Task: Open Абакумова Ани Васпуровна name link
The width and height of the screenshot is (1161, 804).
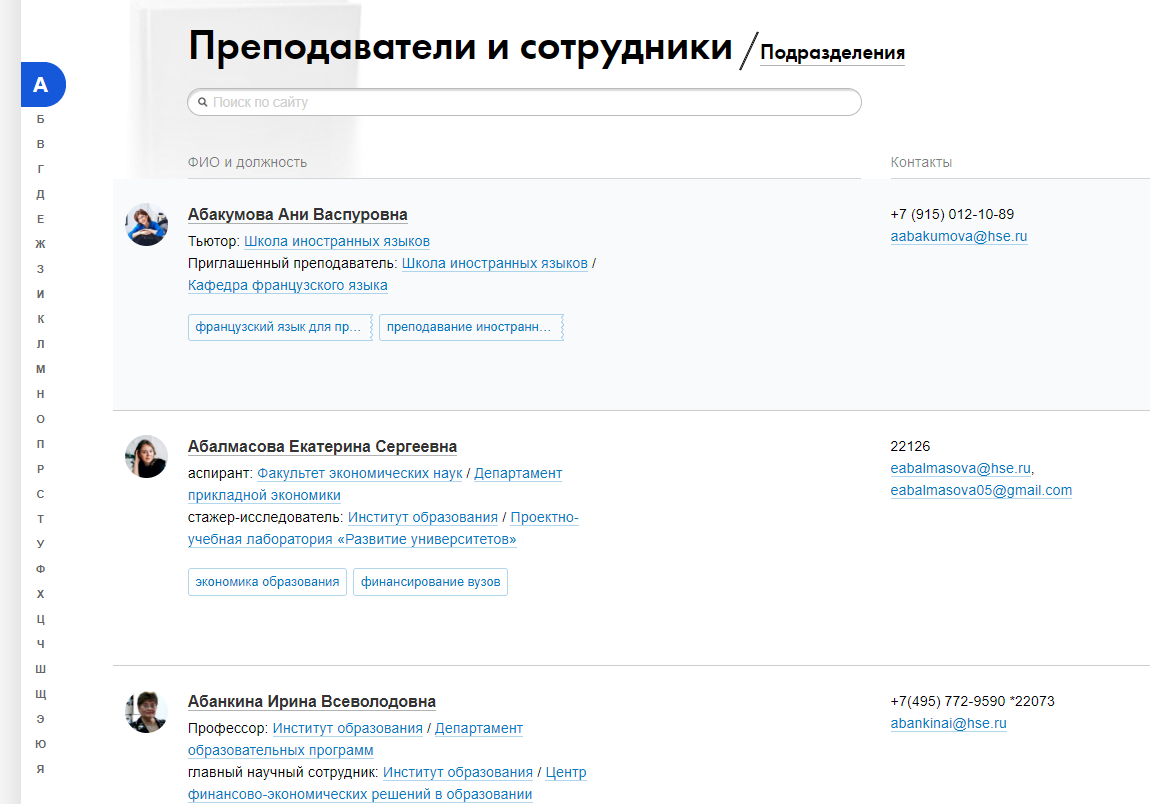Action: point(297,215)
